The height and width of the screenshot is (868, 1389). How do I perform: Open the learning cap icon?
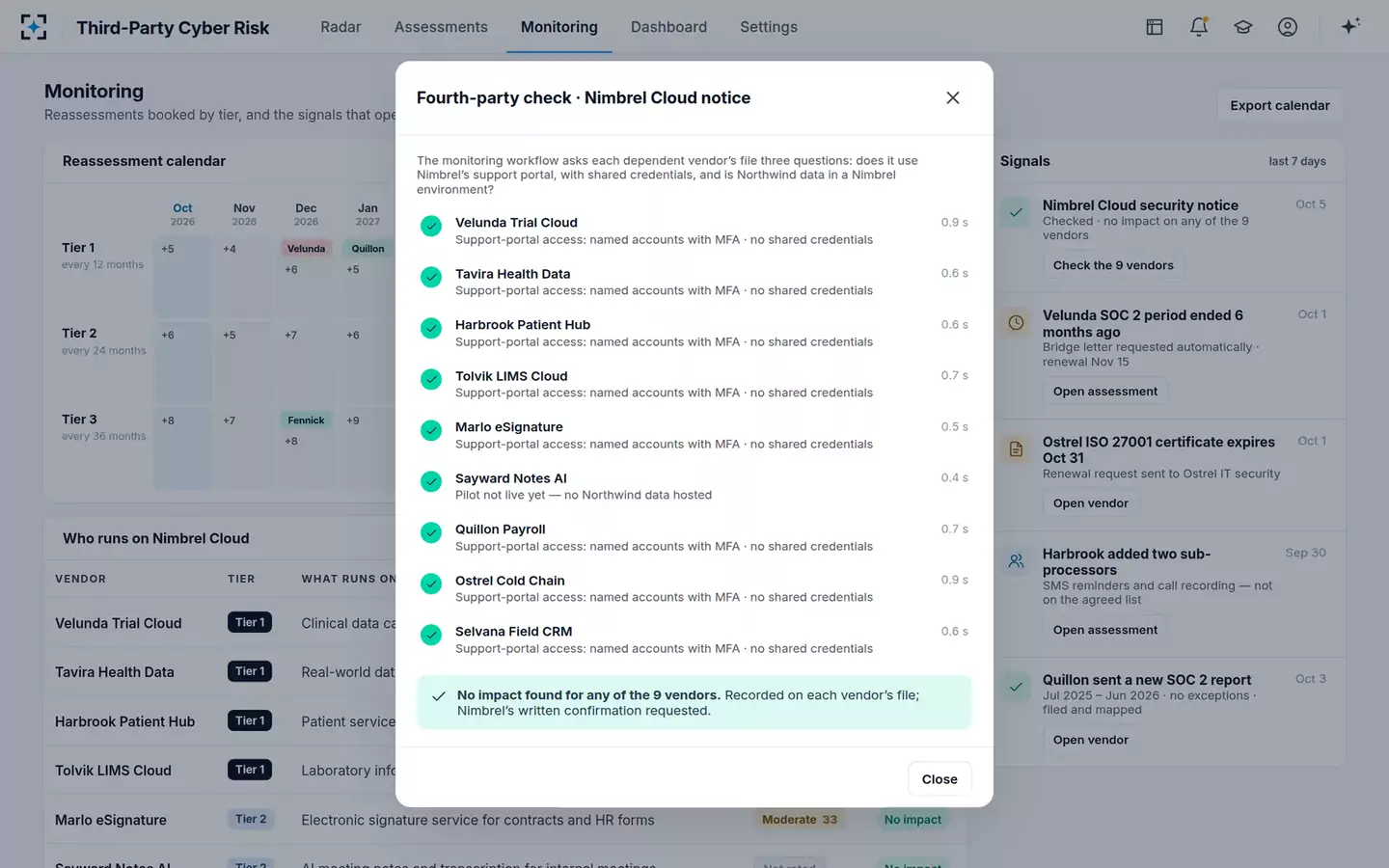click(1243, 27)
